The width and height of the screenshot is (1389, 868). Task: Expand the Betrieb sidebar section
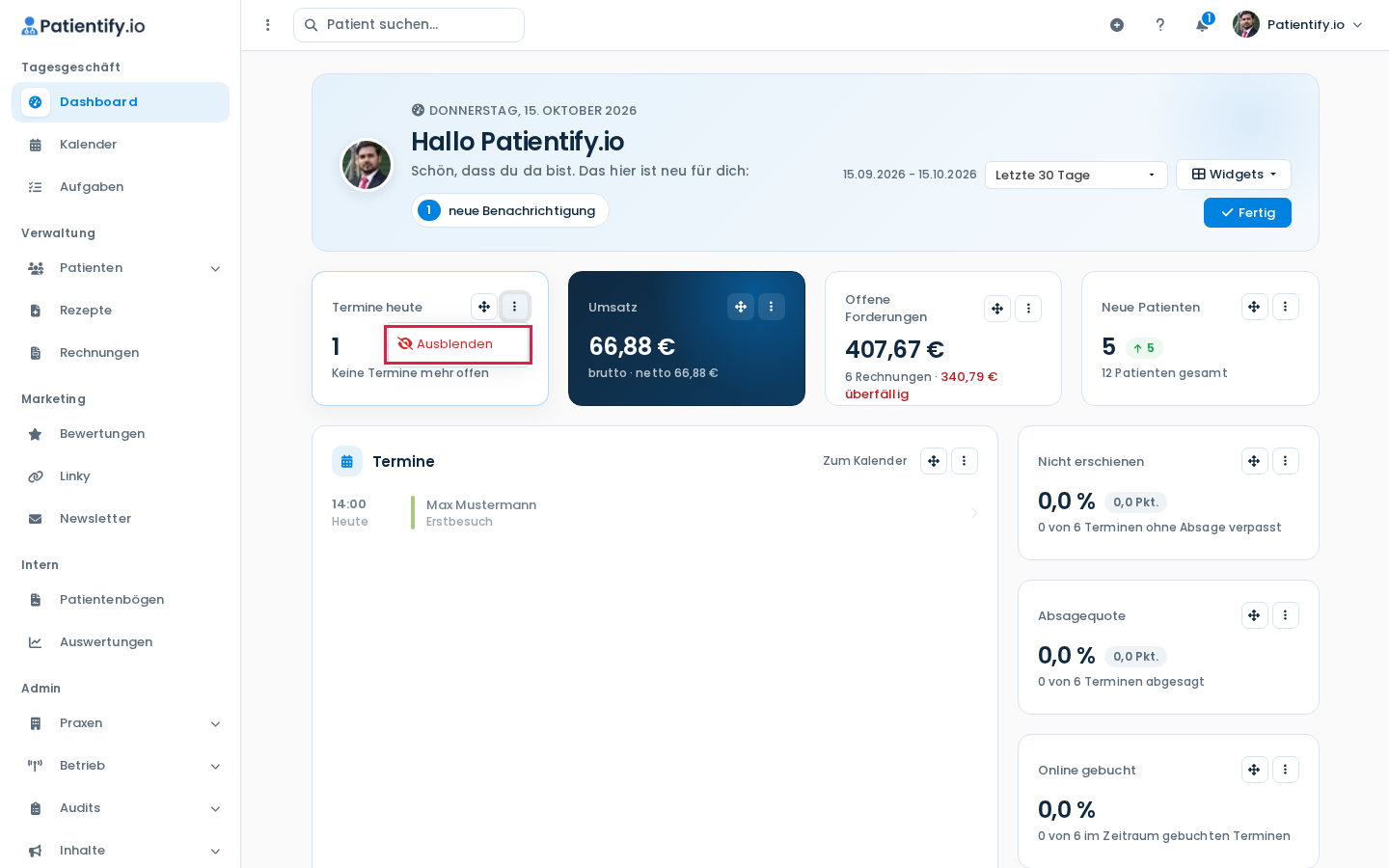pyautogui.click(x=121, y=766)
